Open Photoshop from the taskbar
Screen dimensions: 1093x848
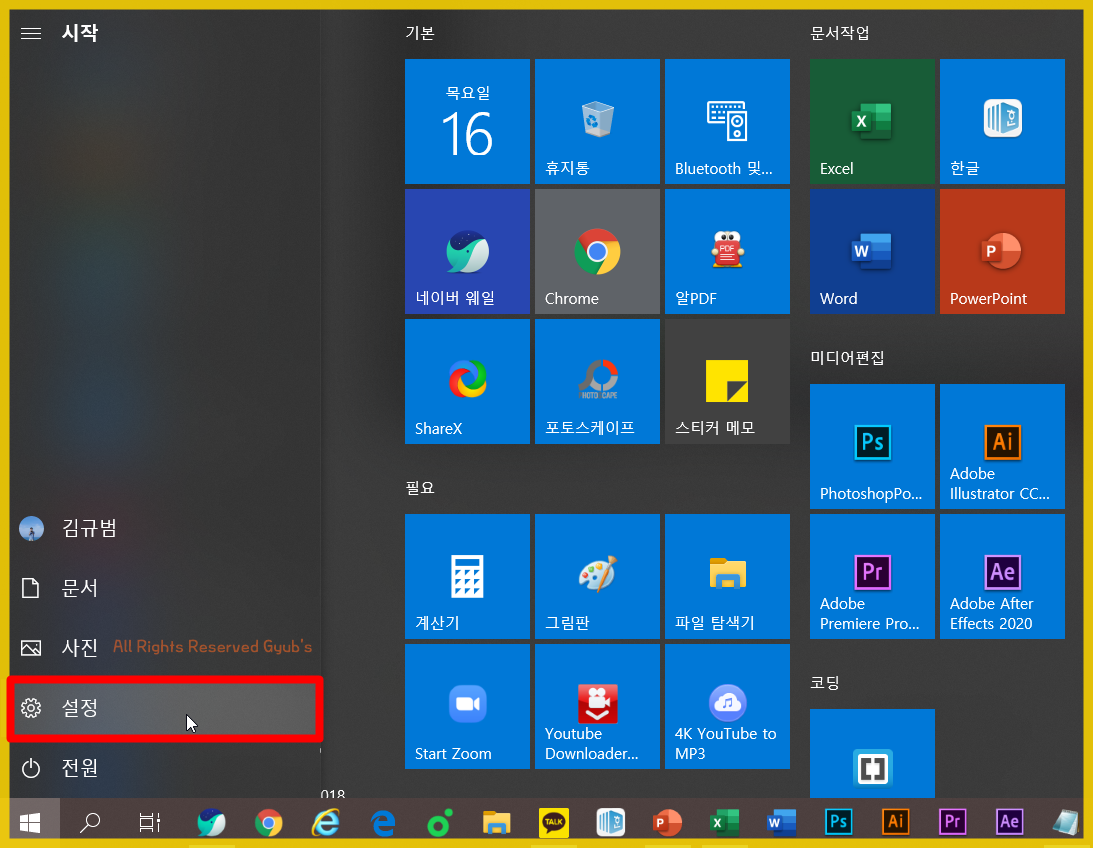pos(839,823)
